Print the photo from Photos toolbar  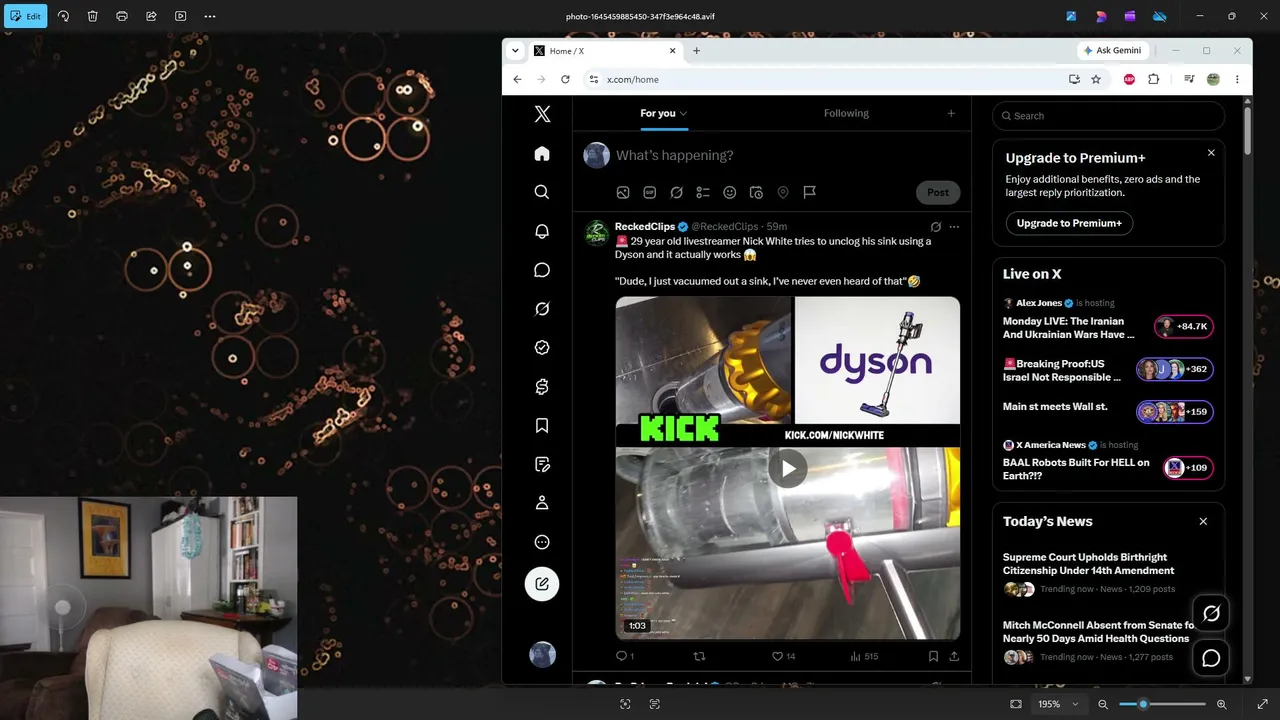pos(122,16)
